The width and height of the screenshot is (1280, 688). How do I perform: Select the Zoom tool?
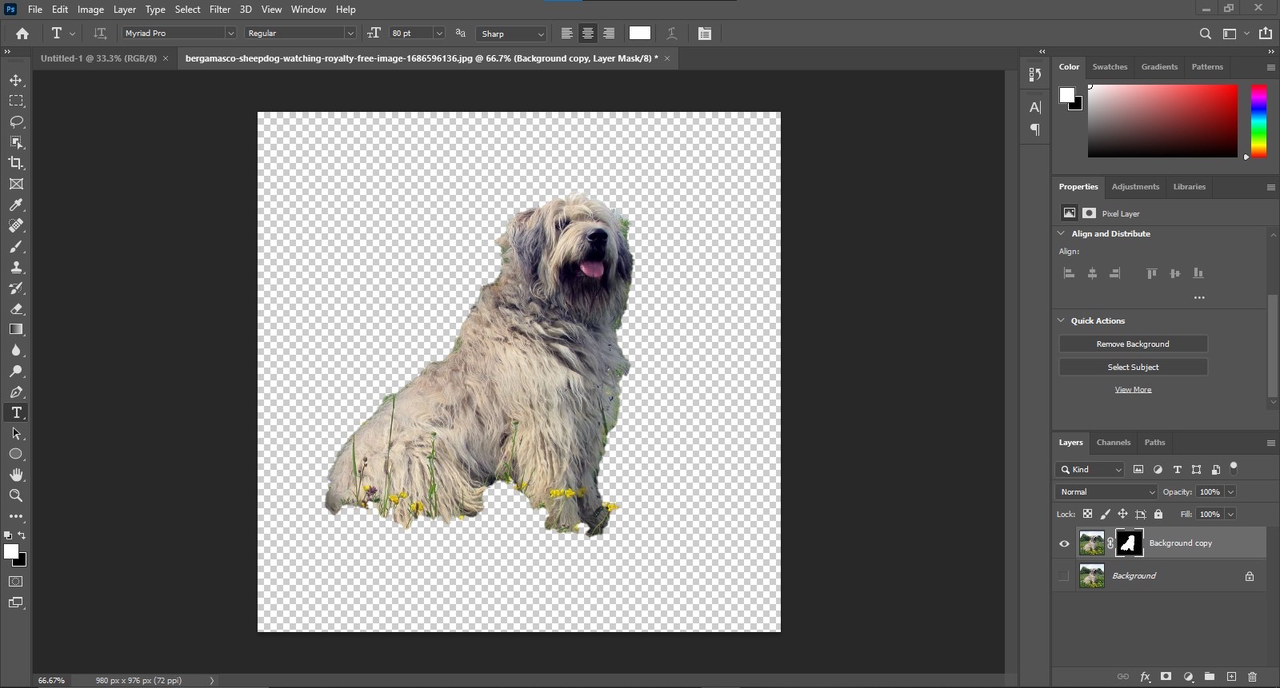(16, 496)
